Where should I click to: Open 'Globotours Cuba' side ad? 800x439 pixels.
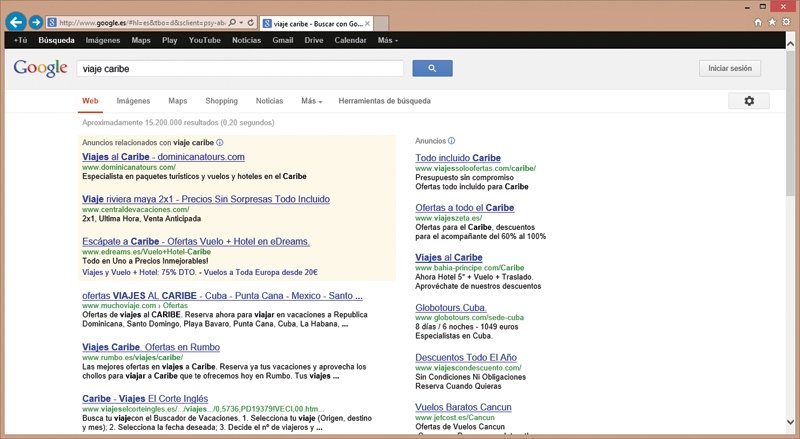point(451,308)
